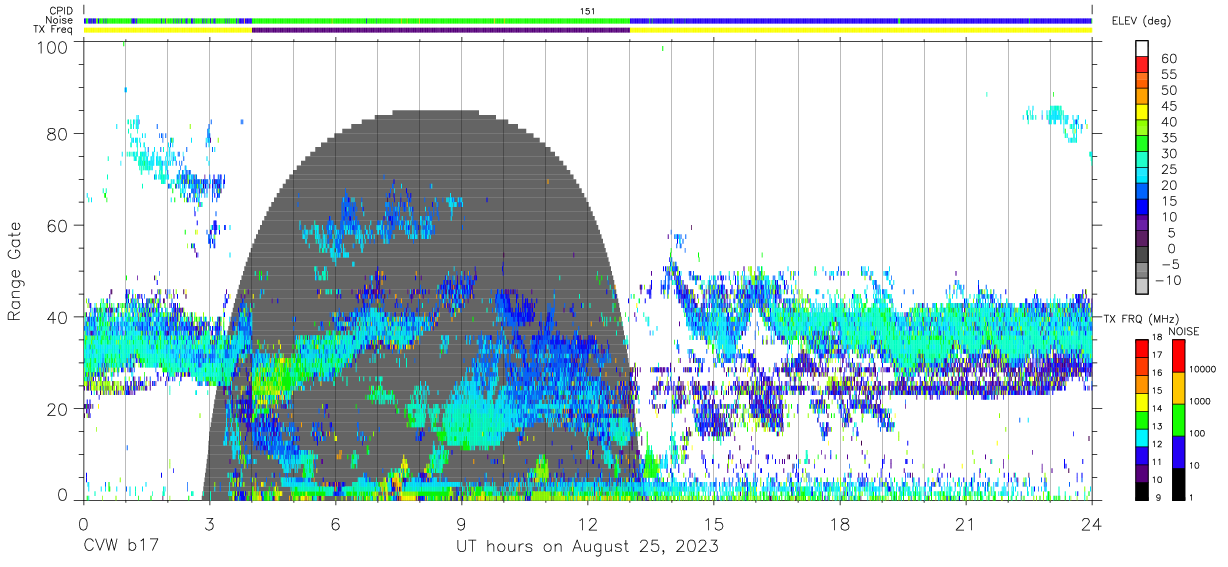Click the "30" label on ELEV colorbar
This screenshot has height=567, width=1228.
pyautogui.click(x=1169, y=153)
